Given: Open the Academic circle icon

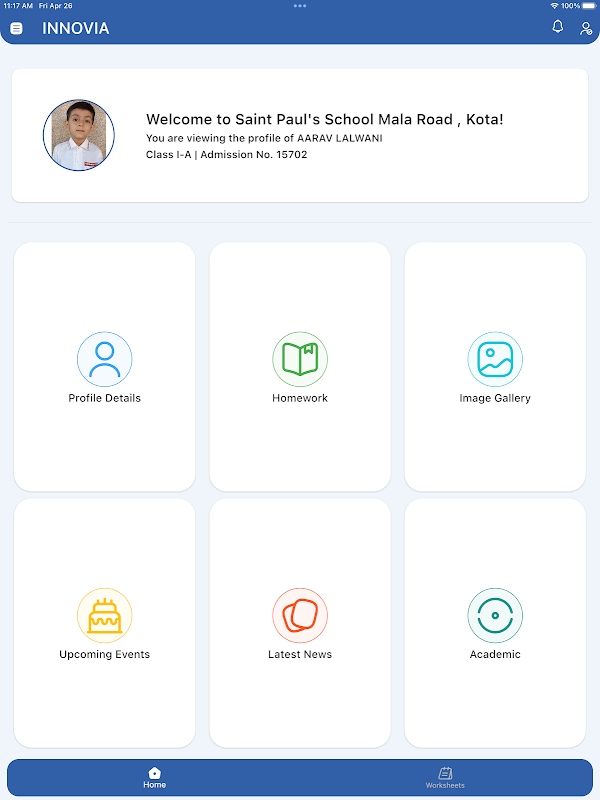Looking at the screenshot, I should coord(495,615).
